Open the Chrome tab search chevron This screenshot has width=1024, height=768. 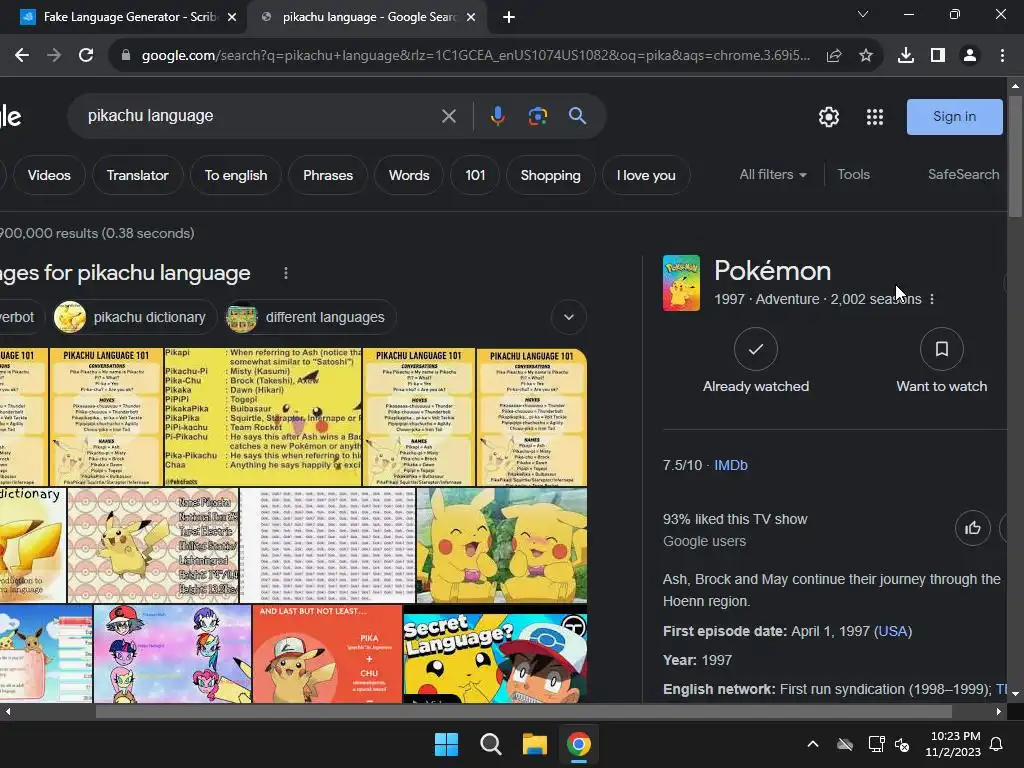(x=863, y=14)
